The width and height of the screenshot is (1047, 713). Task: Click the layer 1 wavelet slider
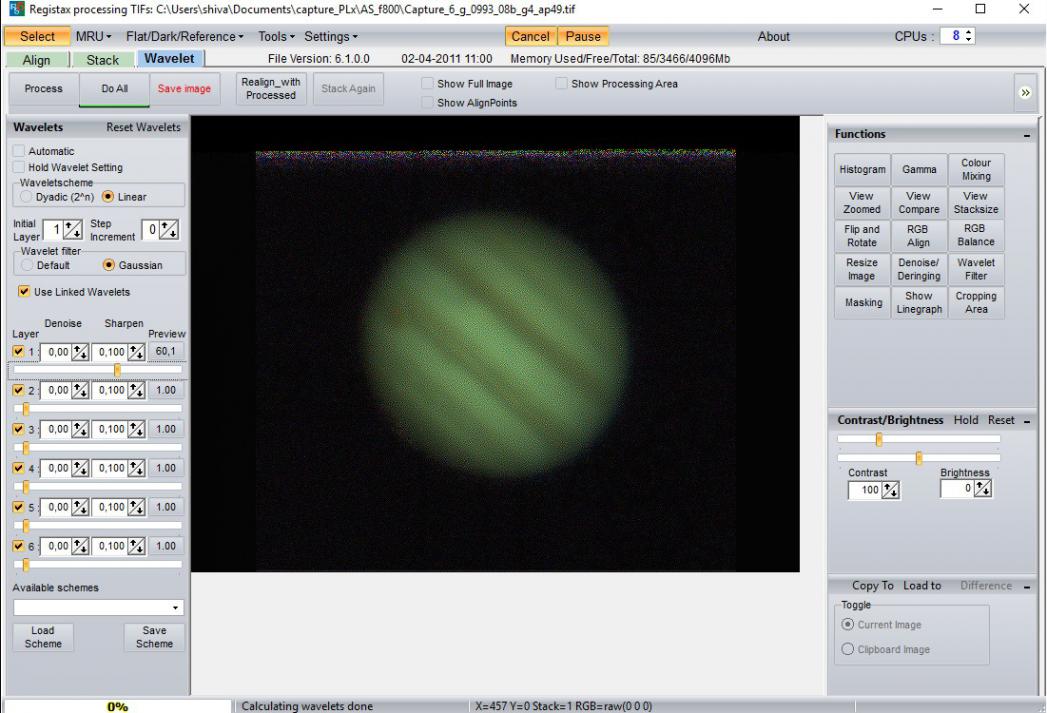[97, 370]
